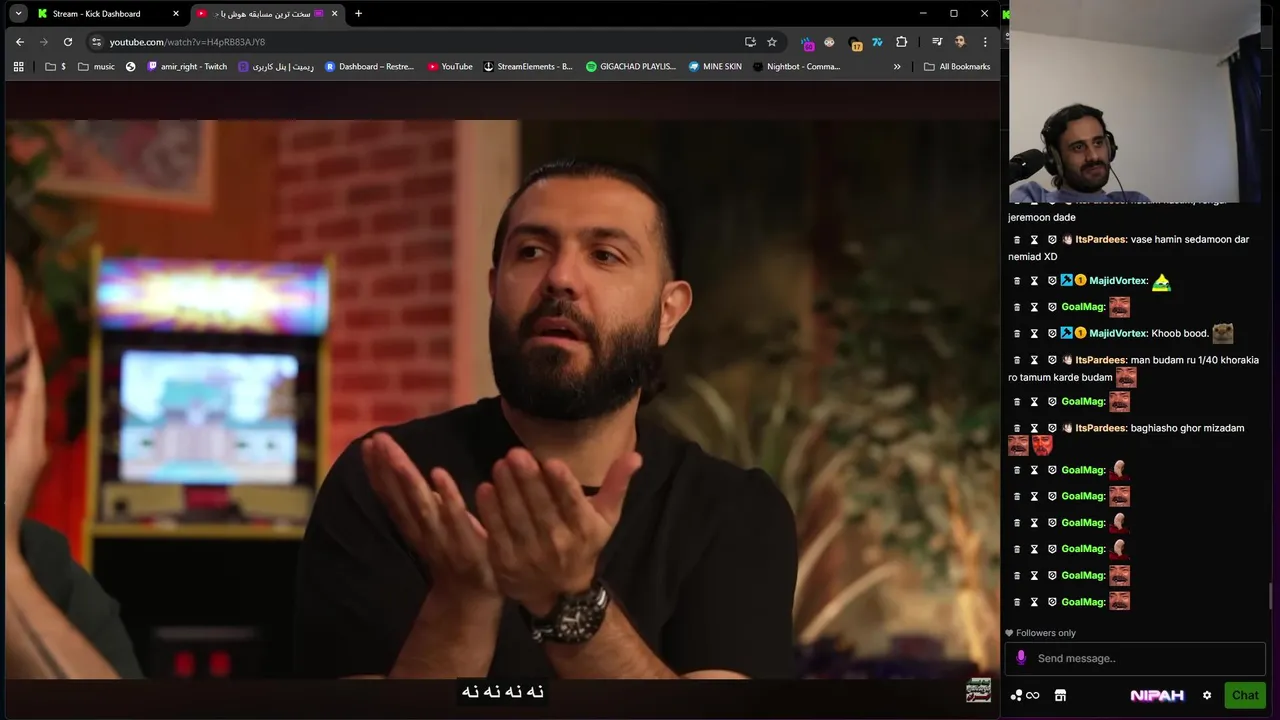1280x720 pixels.
Task: Bookmark this page with the star
Action: tap(771, 42)
